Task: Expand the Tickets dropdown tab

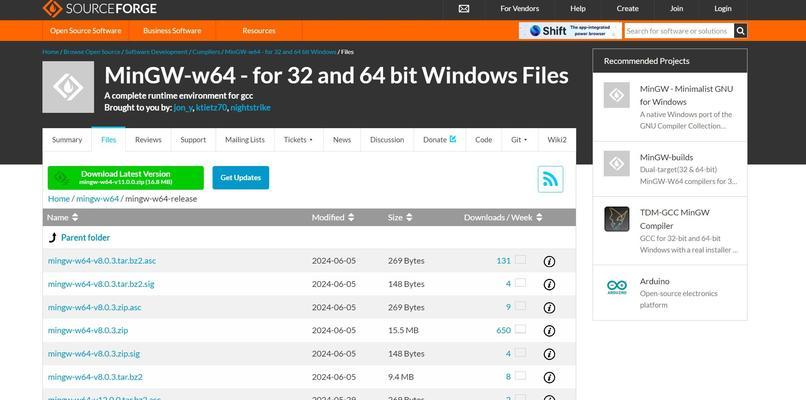Action: pyautogui.click(x=298, y=140)
